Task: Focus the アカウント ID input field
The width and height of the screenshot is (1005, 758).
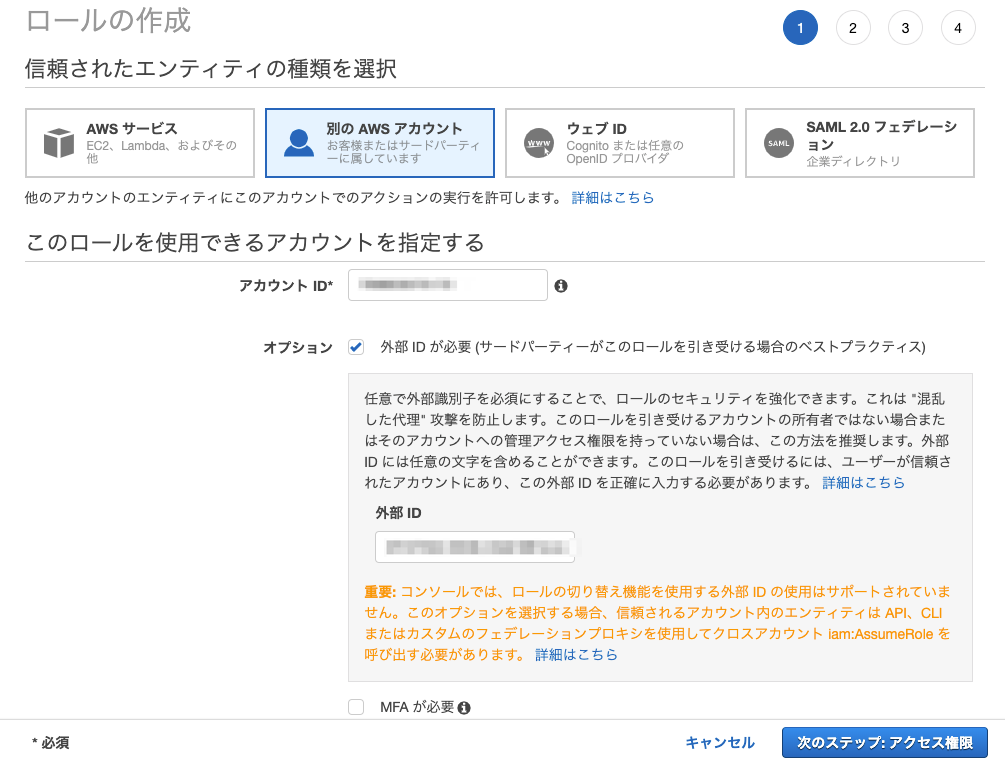Action: tap(447, 285)
